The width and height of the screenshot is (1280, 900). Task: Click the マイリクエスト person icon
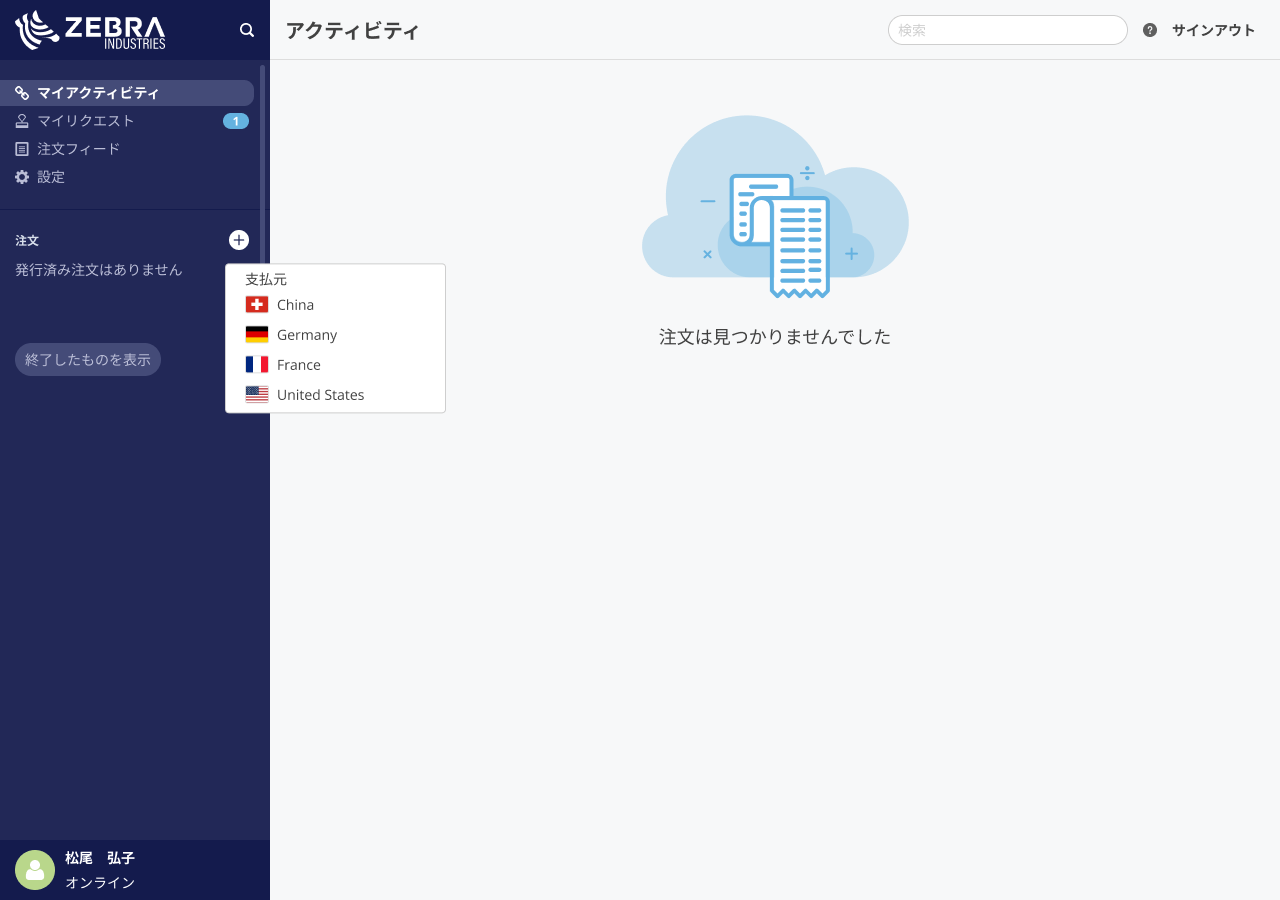coord(22,120)
